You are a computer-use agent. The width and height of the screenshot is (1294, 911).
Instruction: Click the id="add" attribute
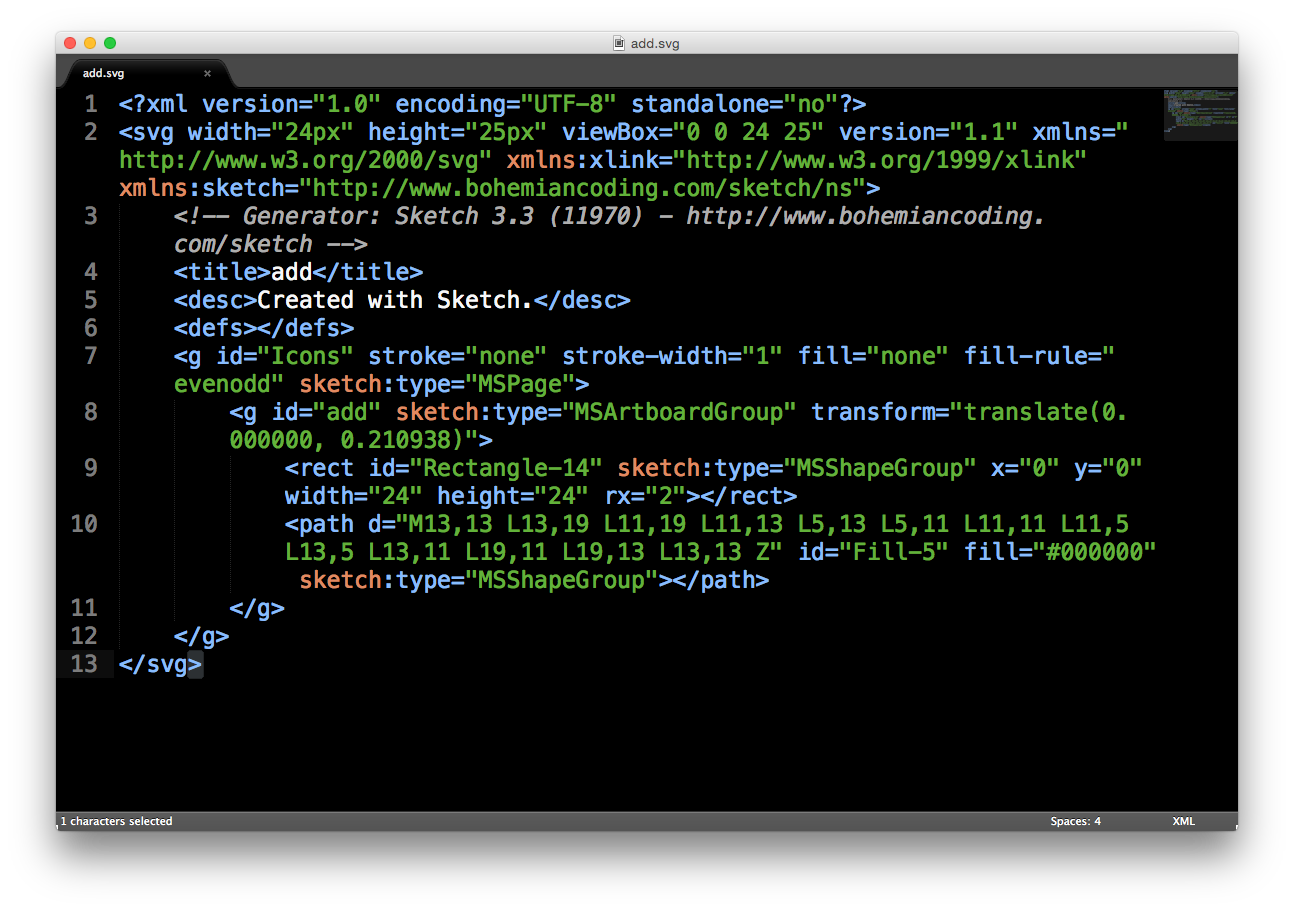click(326, 412)
